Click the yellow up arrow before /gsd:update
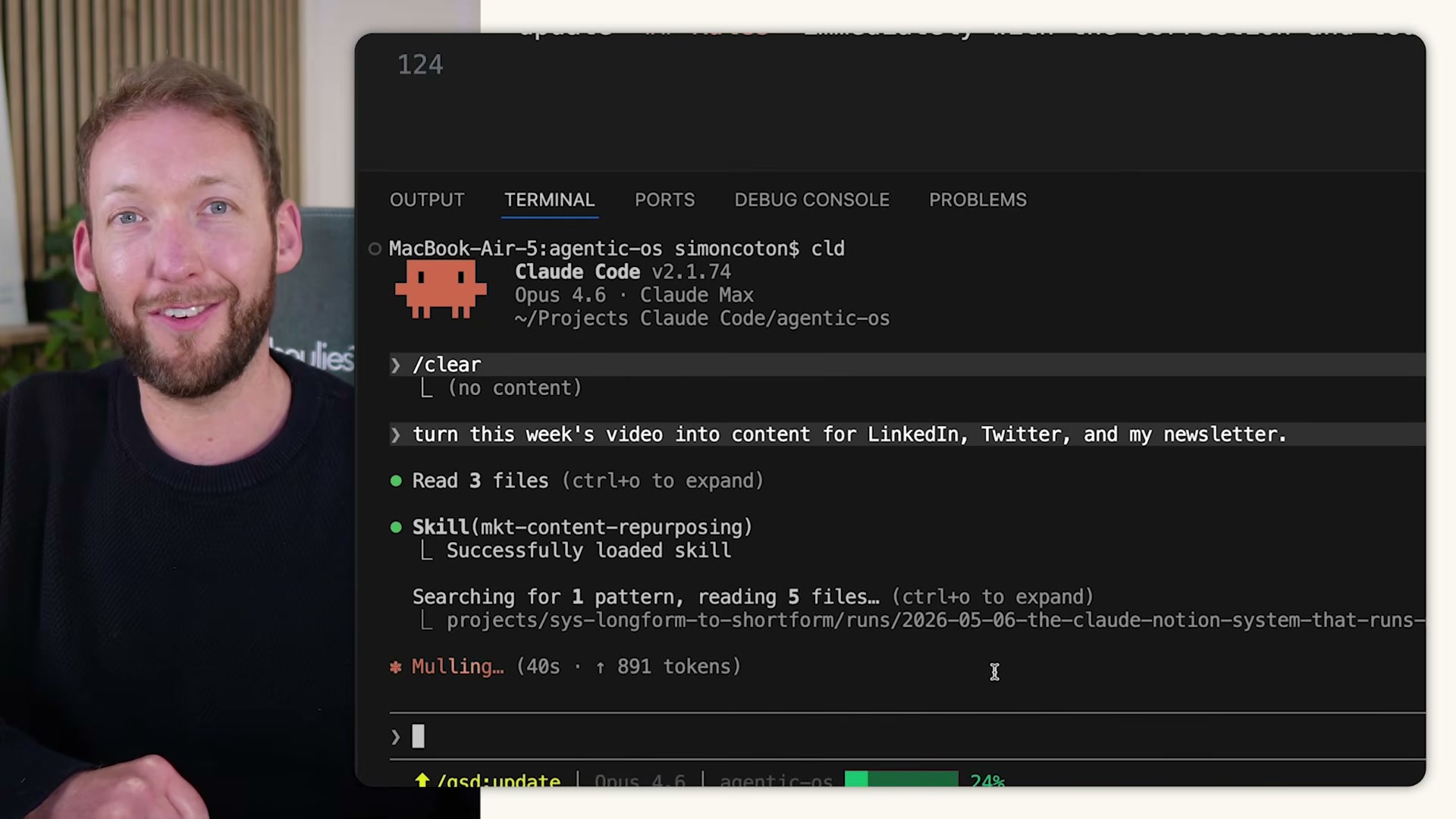Screen dimensions: 1456x819 coord(422,780)
